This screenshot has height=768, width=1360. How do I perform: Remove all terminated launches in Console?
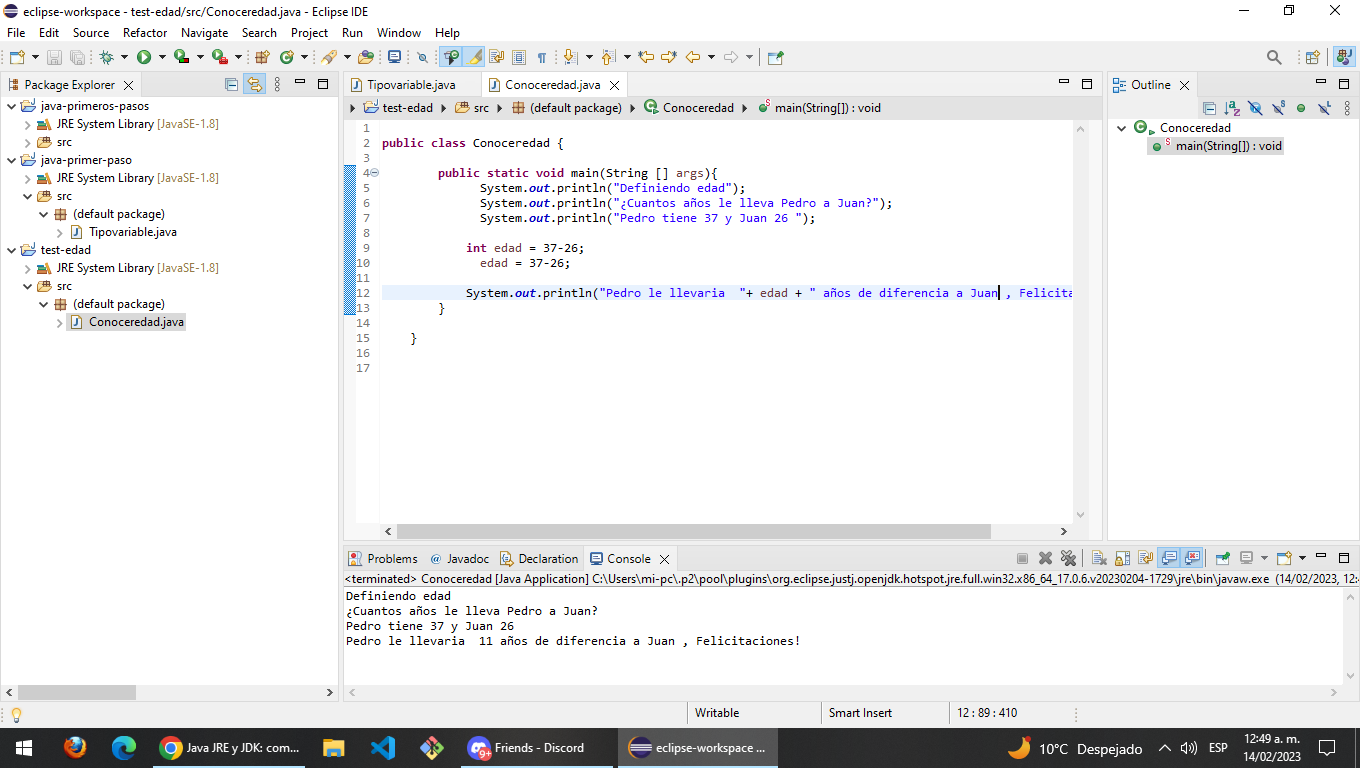pos(1068,558)
